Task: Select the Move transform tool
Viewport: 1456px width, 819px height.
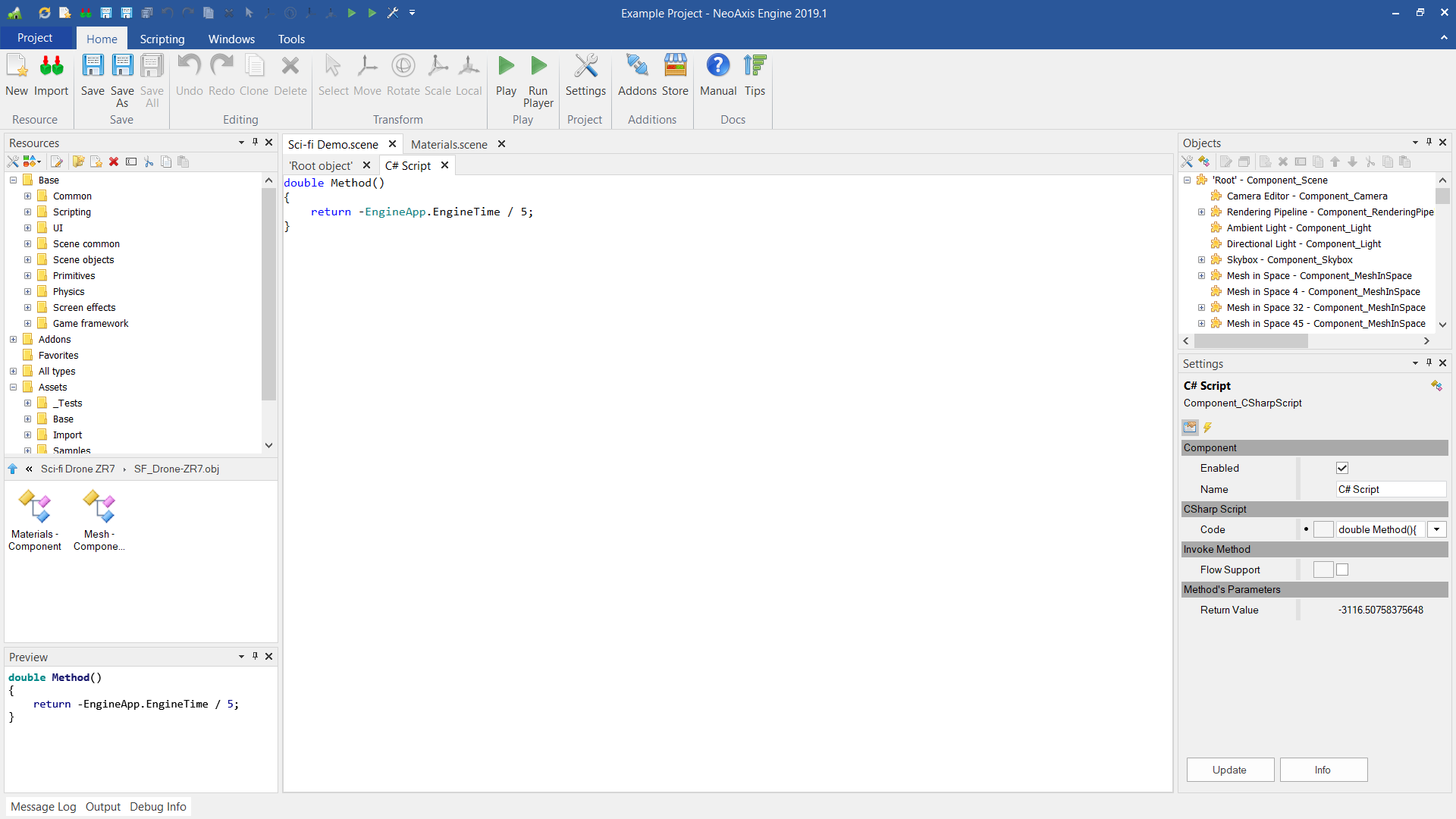Action: click(x=367, y=76)
